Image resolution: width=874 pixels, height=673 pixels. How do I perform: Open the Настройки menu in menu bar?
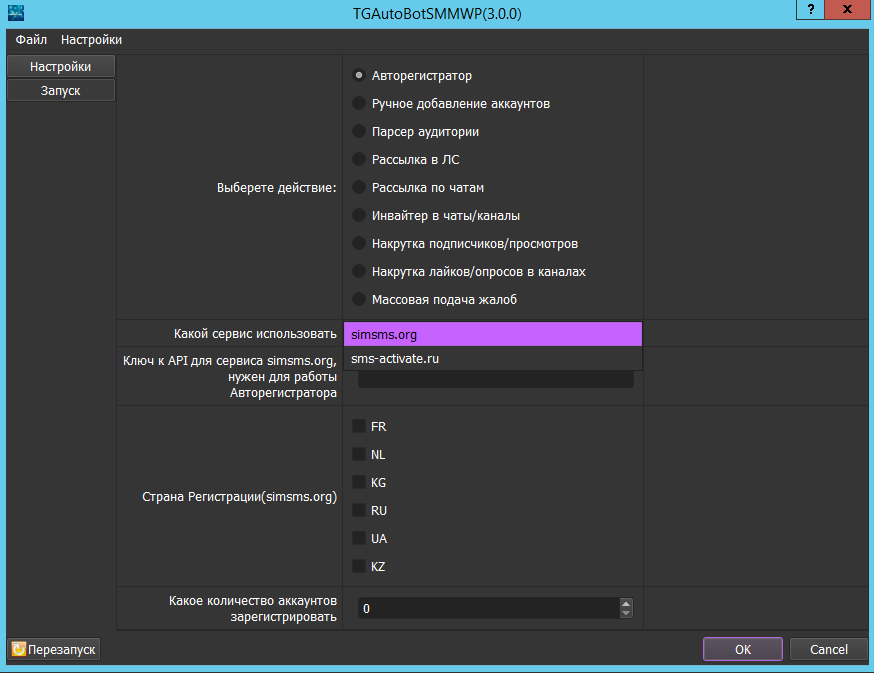91,40
